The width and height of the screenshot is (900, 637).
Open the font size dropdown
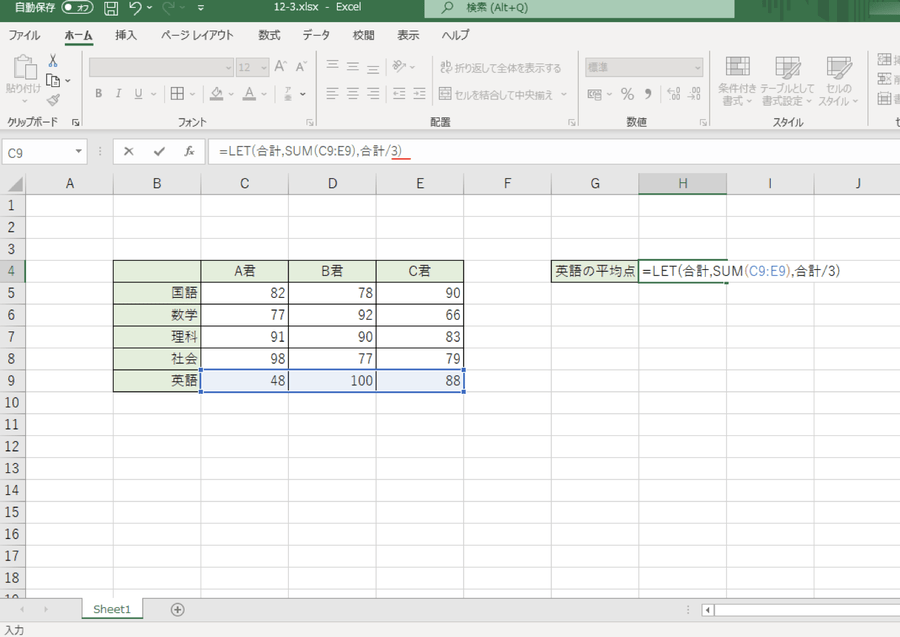(263, 68)
